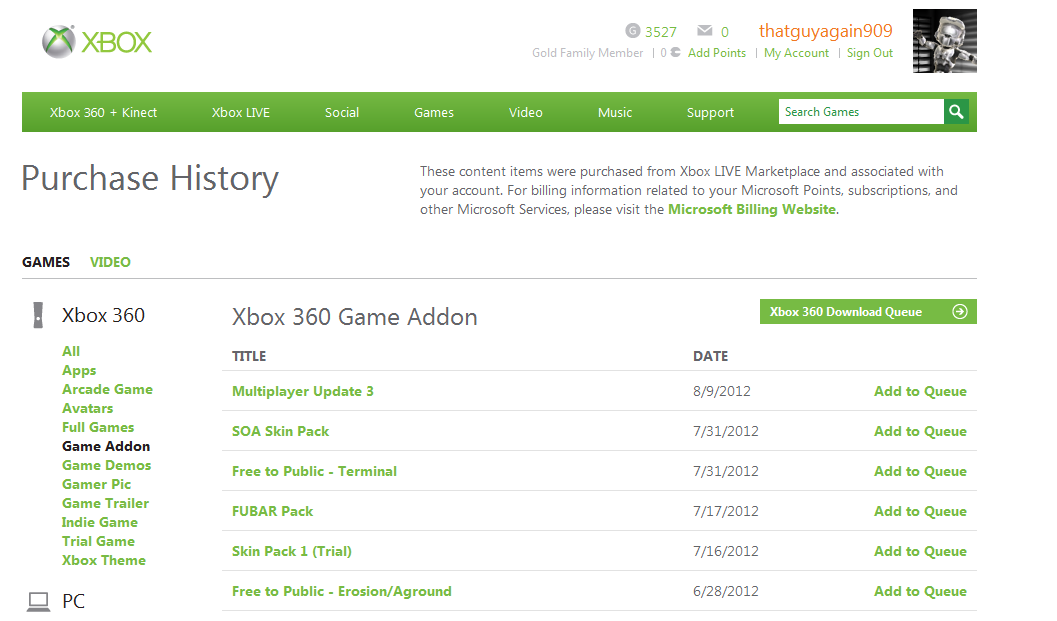Open the Music menu
Screen dimensions: 1057x621
point(615,113)
